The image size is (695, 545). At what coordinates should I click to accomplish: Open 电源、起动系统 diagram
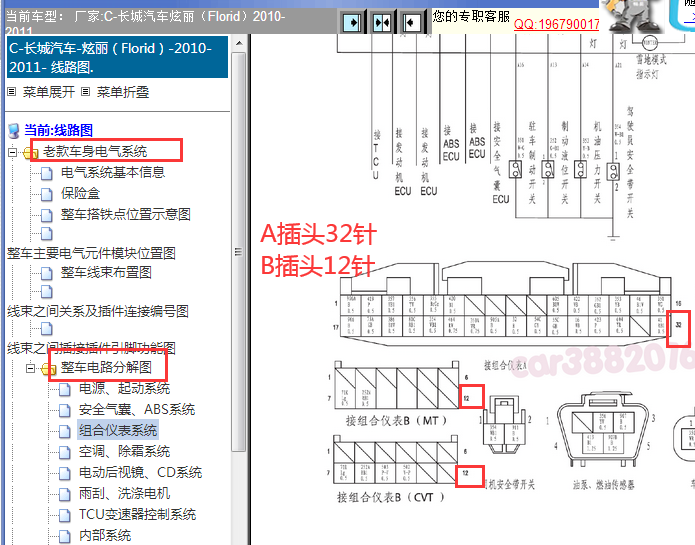click(x=125, y=389)
